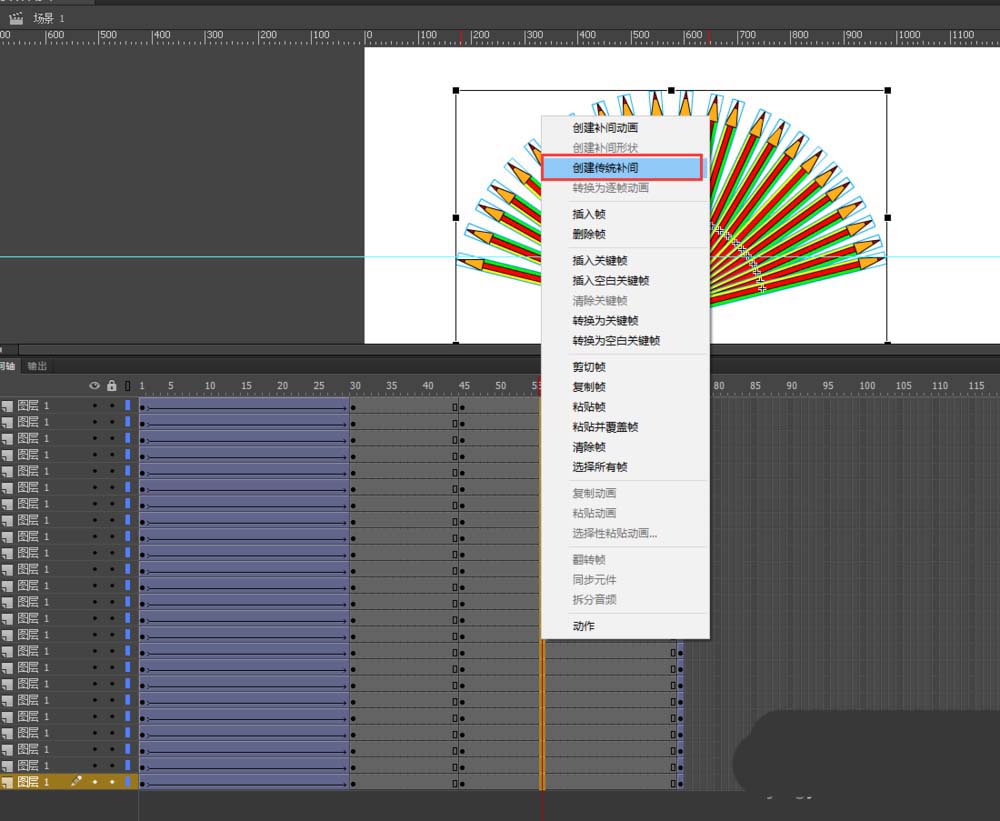Image resolution: width=1000 pixels, height=821 pixels.
Task: Click the outline rectangle icon in the timeline header
Action: (127, 385)
